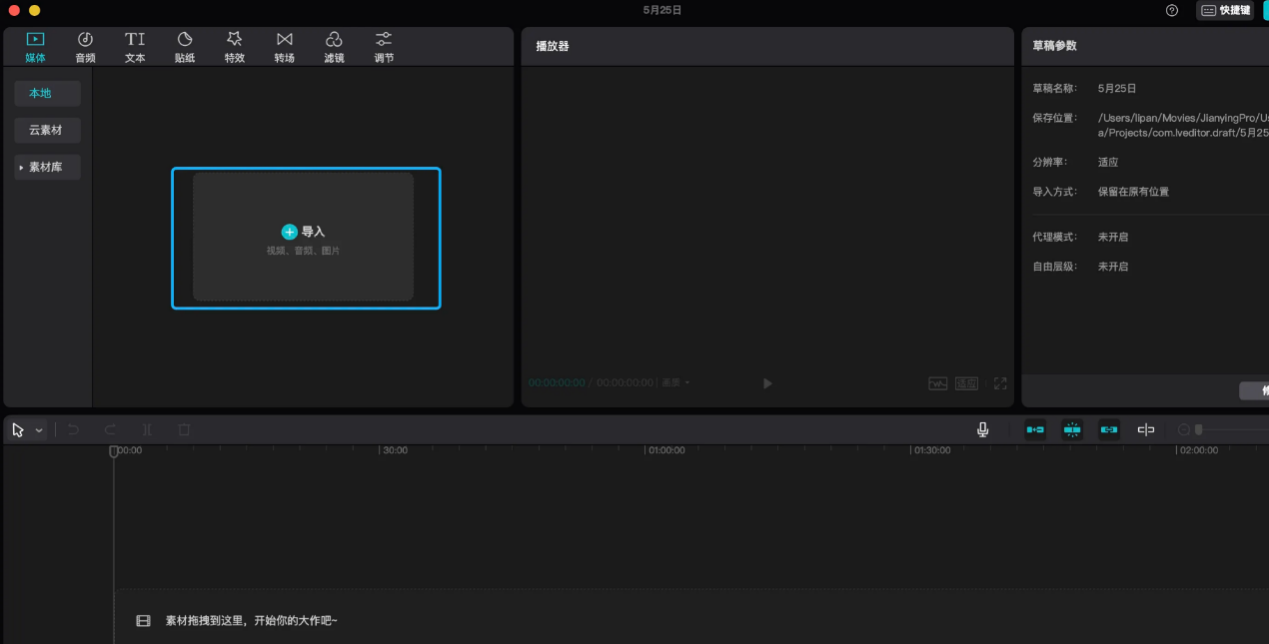Open the video scopes waveform icon
The image size is (1269, 644).
tap(938, 383)
